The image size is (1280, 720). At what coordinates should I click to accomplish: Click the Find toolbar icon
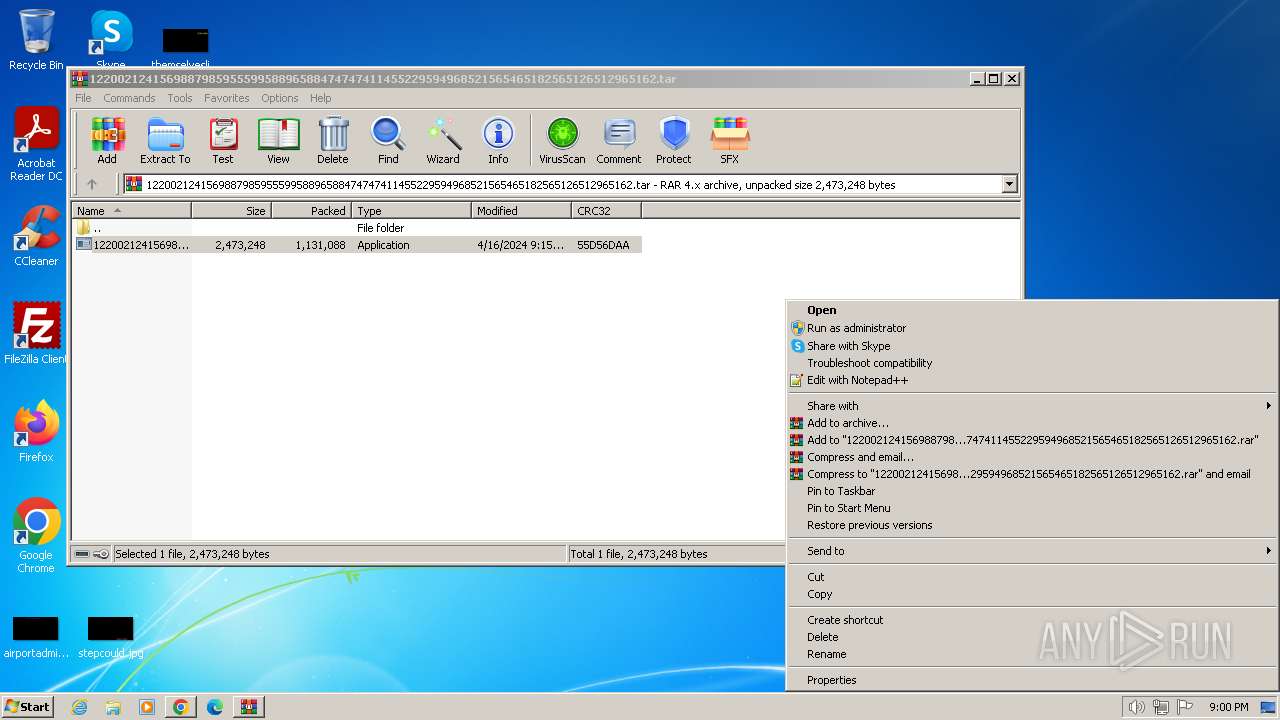388,140
